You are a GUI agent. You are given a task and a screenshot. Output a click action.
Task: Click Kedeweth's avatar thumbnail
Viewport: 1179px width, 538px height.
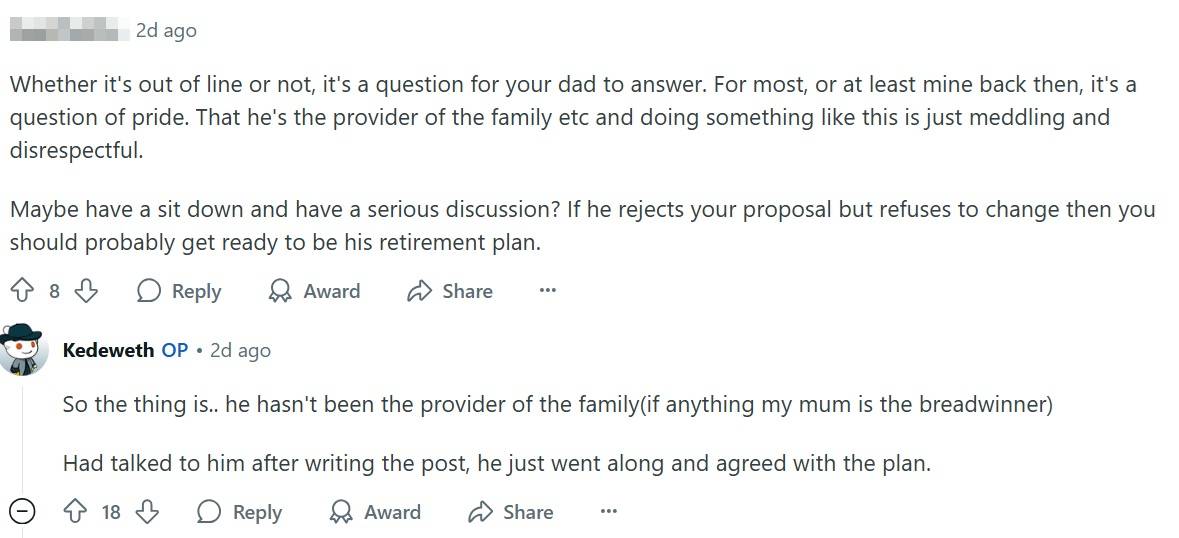(x=23, y=350)
